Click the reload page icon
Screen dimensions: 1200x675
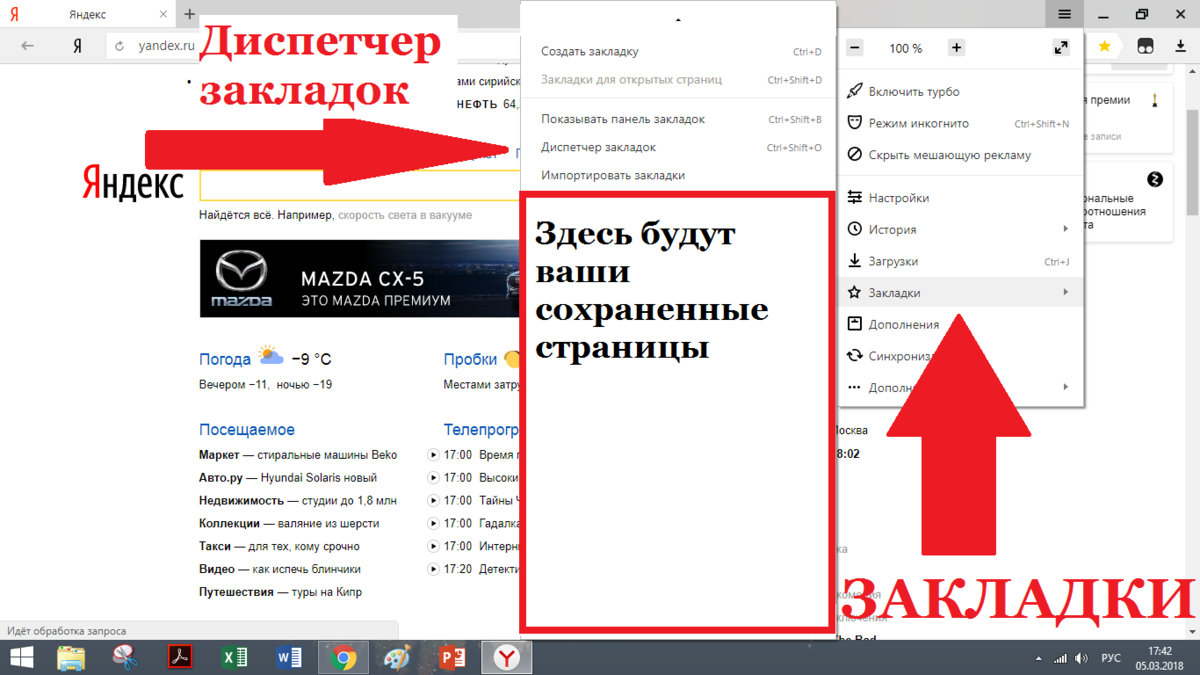120,46
